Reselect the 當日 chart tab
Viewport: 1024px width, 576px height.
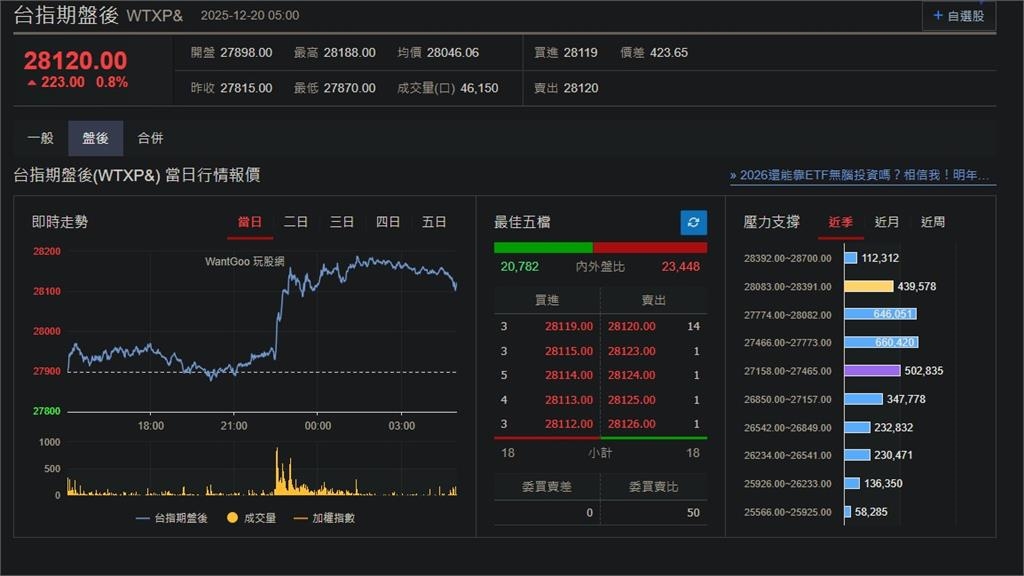tap(249, 222)
